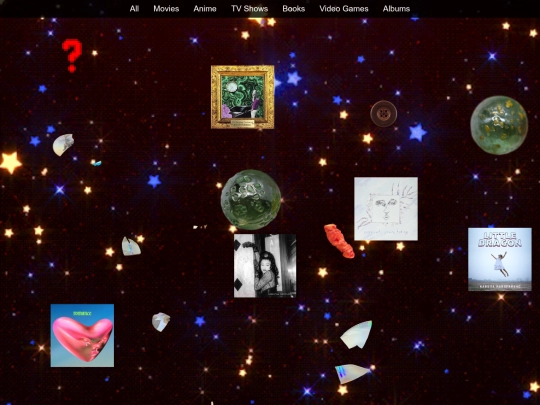Click the red pixel question mark
540x405 pixels.
tap(72, 56)
